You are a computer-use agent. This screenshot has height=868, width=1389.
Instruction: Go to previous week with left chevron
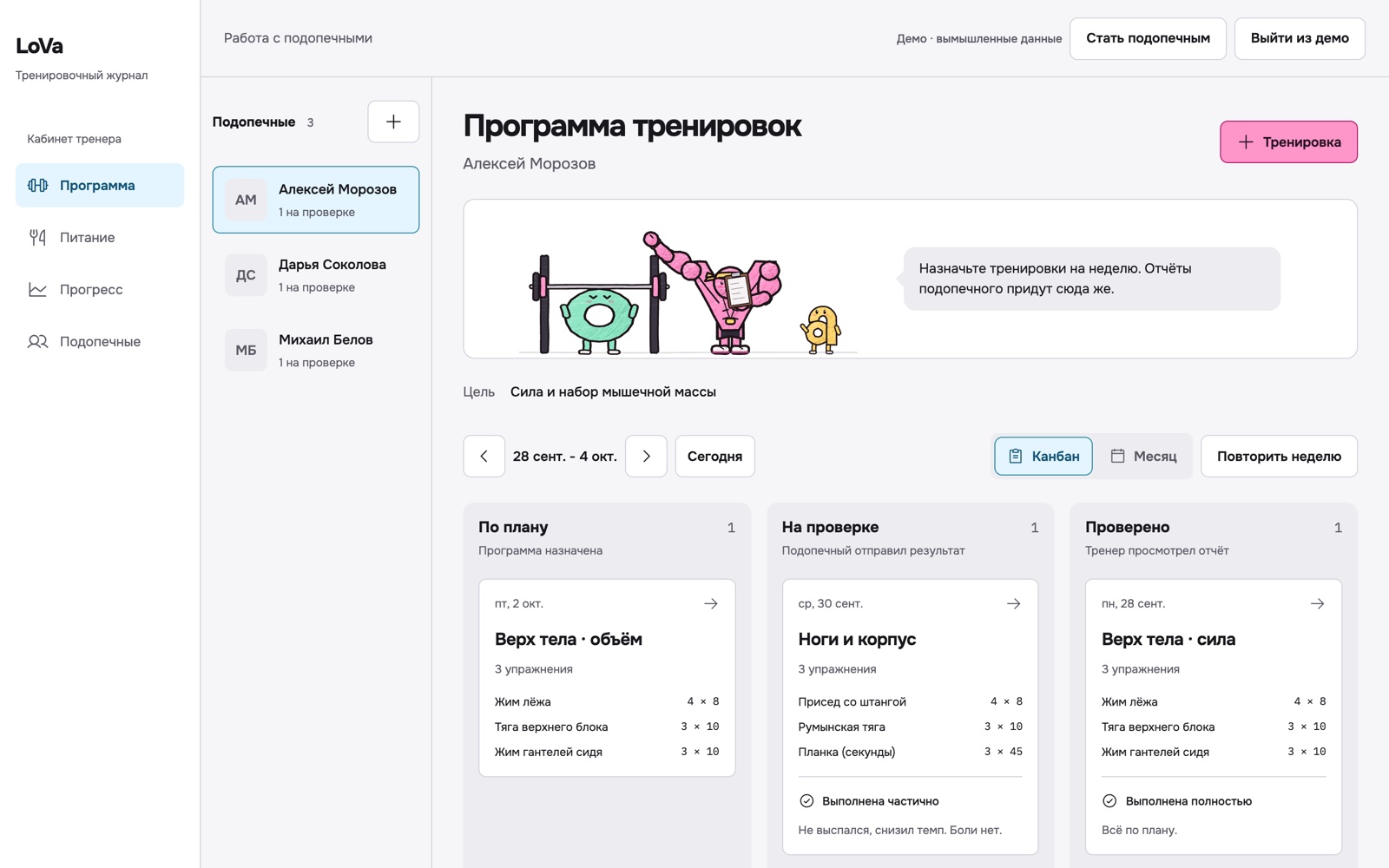(x=484, y=456)
